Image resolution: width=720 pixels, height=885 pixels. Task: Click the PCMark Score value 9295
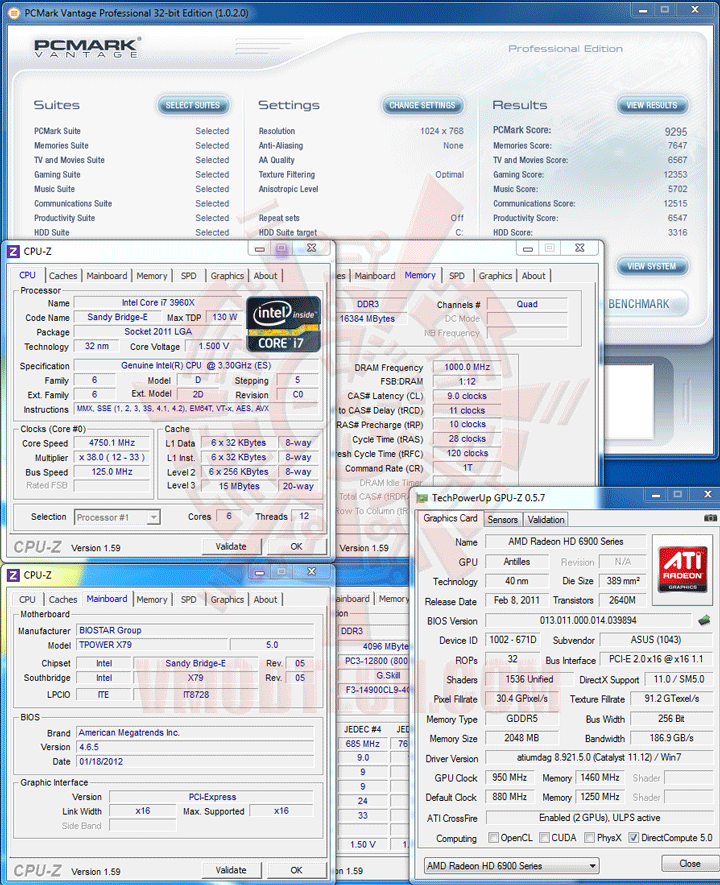point(675,132)
